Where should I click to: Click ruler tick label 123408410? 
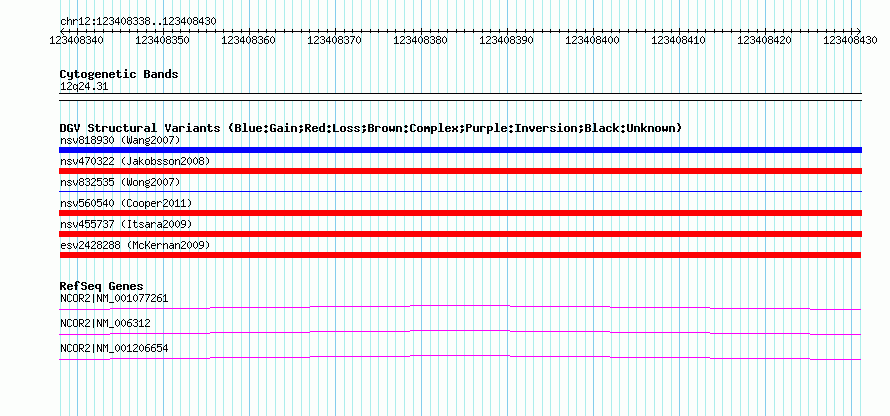point(679,40)
